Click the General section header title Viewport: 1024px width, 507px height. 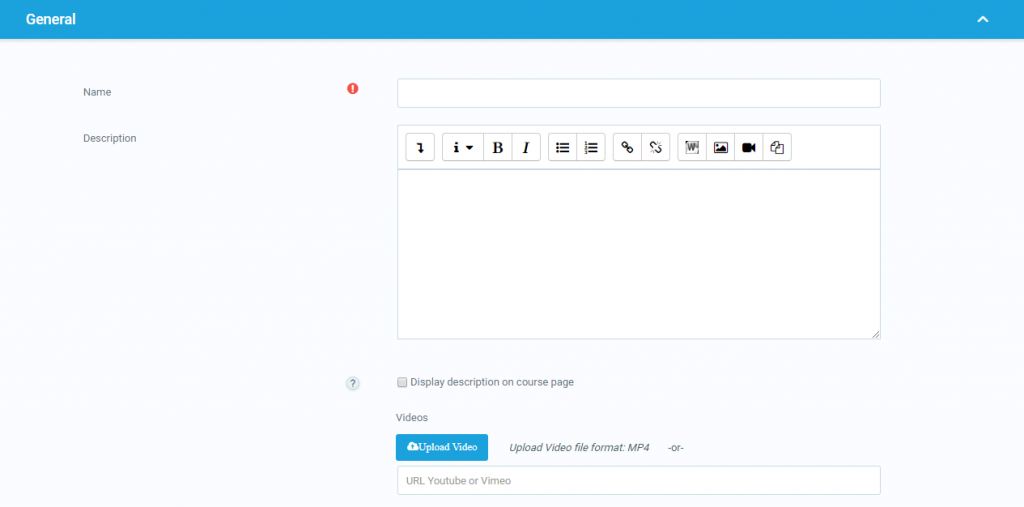click(x=51, y=19)
